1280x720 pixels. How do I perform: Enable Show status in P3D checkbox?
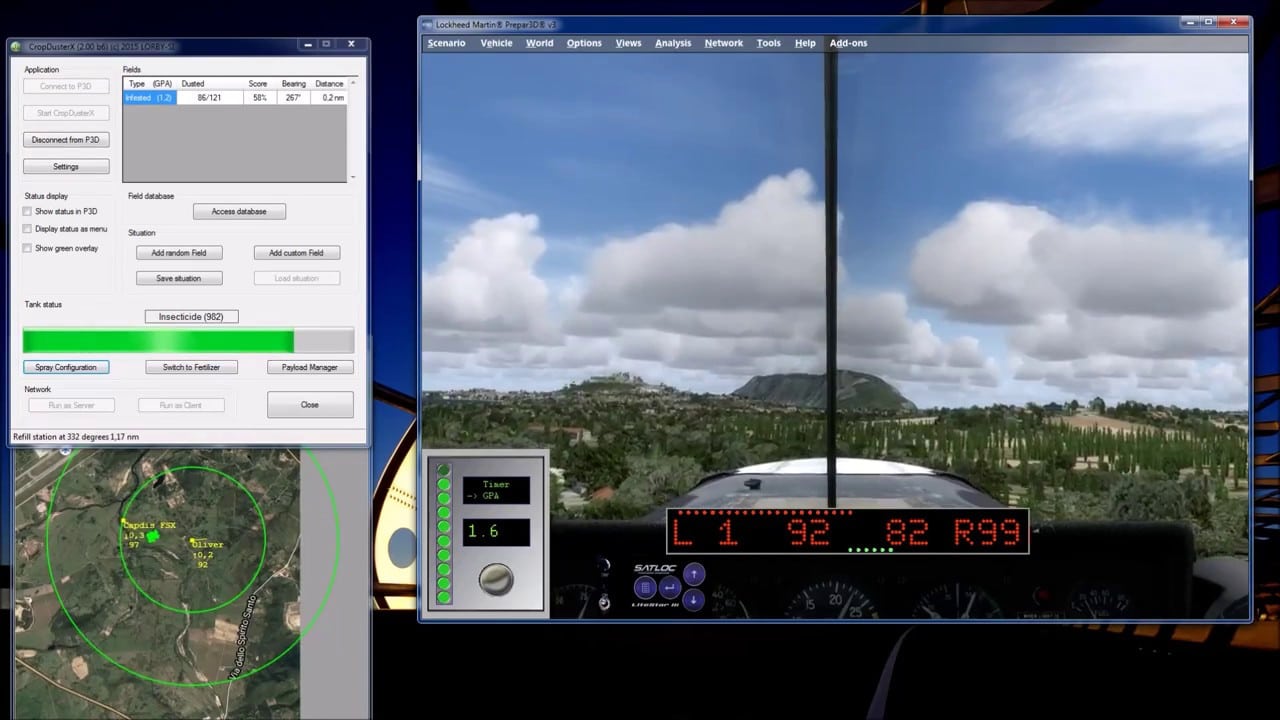tap(28, 212)
